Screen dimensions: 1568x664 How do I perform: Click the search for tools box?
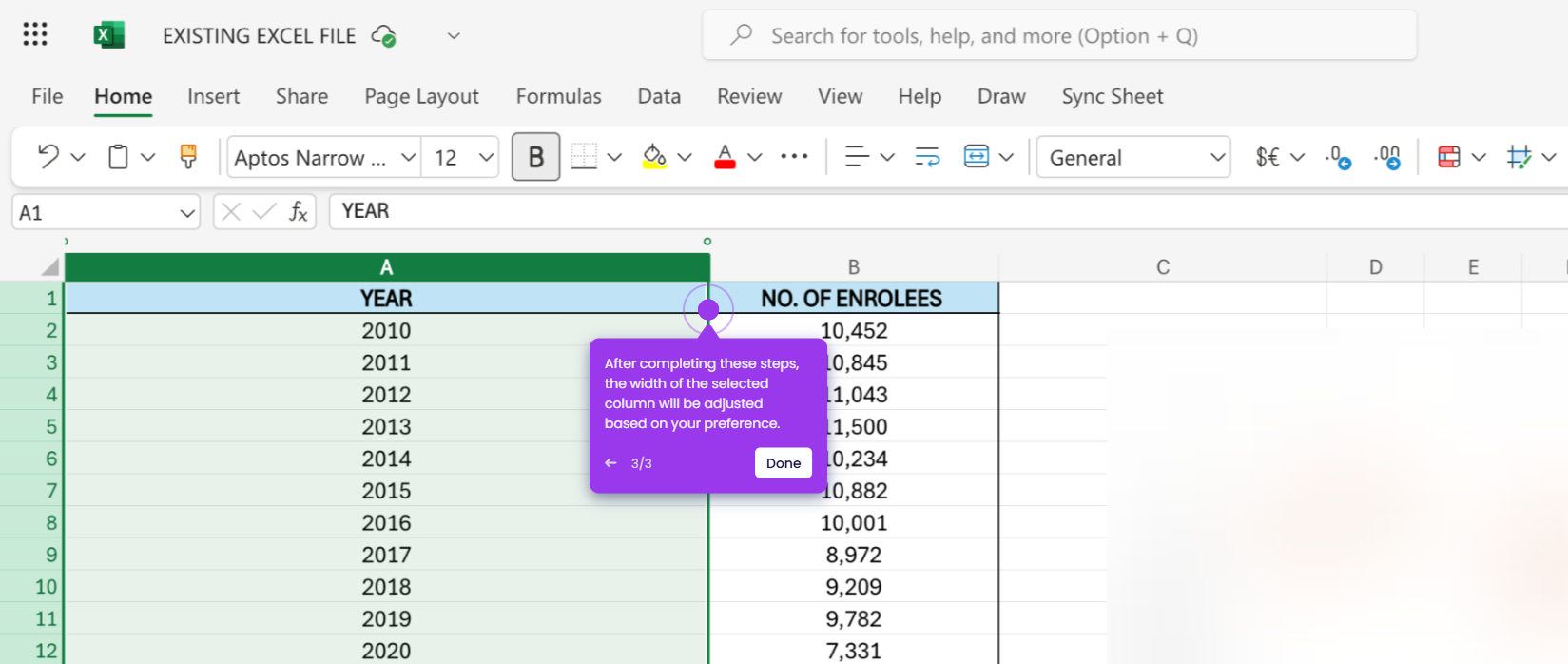[x=1059, y=35]
